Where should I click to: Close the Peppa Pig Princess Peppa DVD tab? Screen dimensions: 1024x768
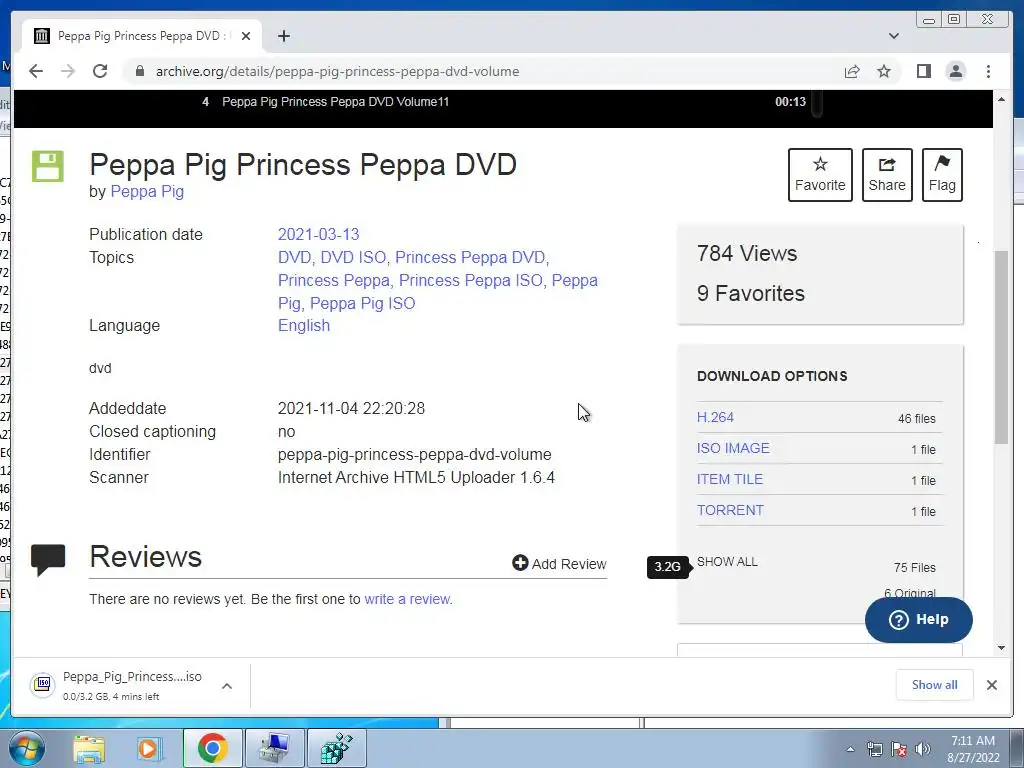246,36
